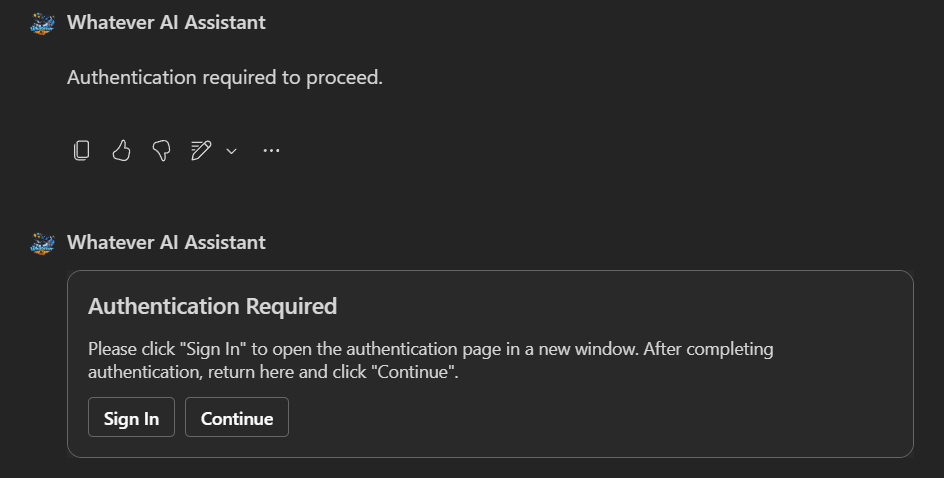
Task: Click 'Authentication required to proceed.' message text
Action: 224,77
